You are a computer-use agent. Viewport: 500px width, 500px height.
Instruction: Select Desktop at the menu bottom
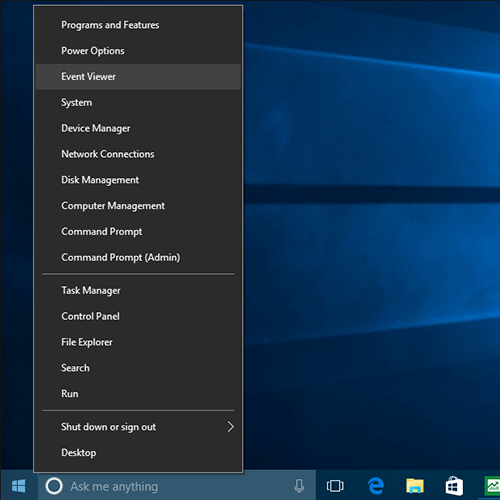coord(138,453)
